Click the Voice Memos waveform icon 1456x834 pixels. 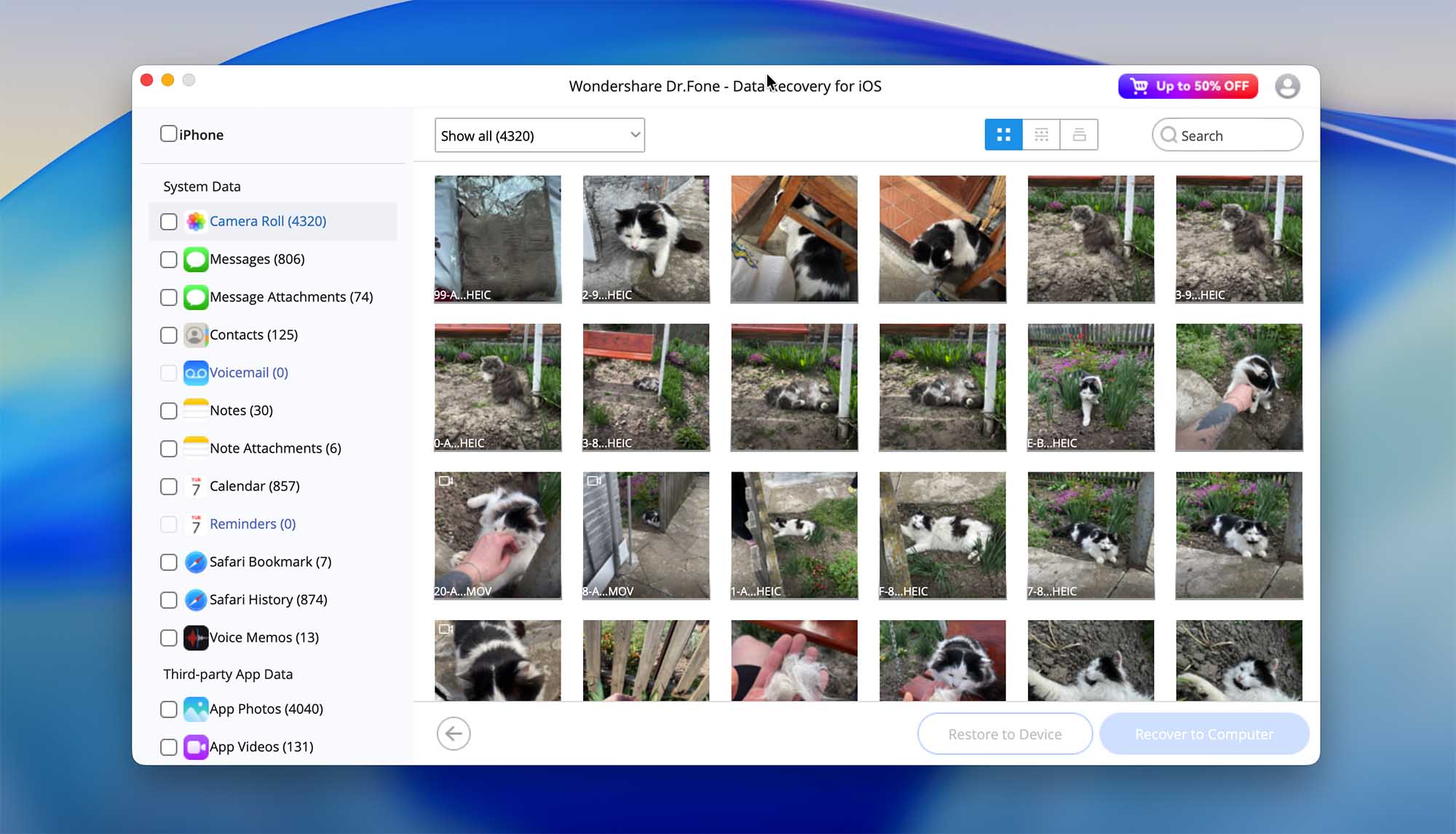(x=195, y=638)
